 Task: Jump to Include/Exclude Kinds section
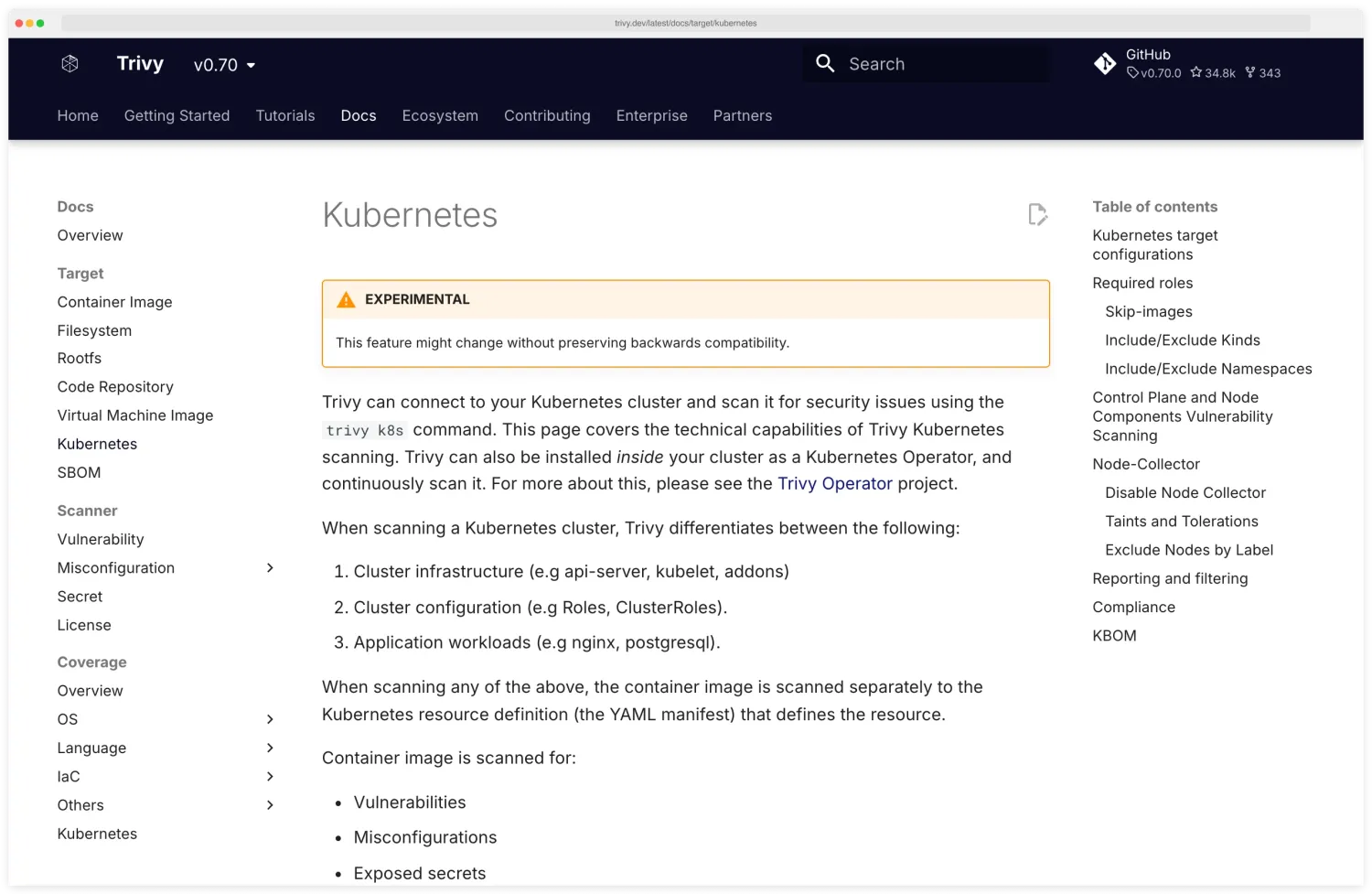(1182, 340)
